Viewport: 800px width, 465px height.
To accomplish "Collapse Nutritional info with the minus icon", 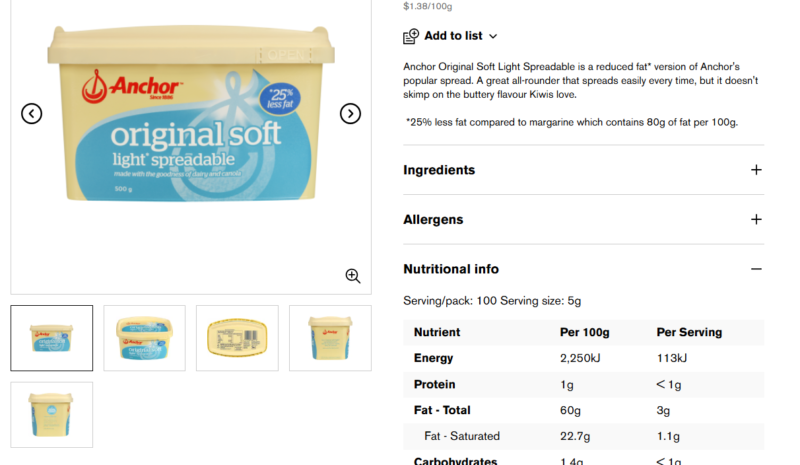I will (x=756, y=269).
